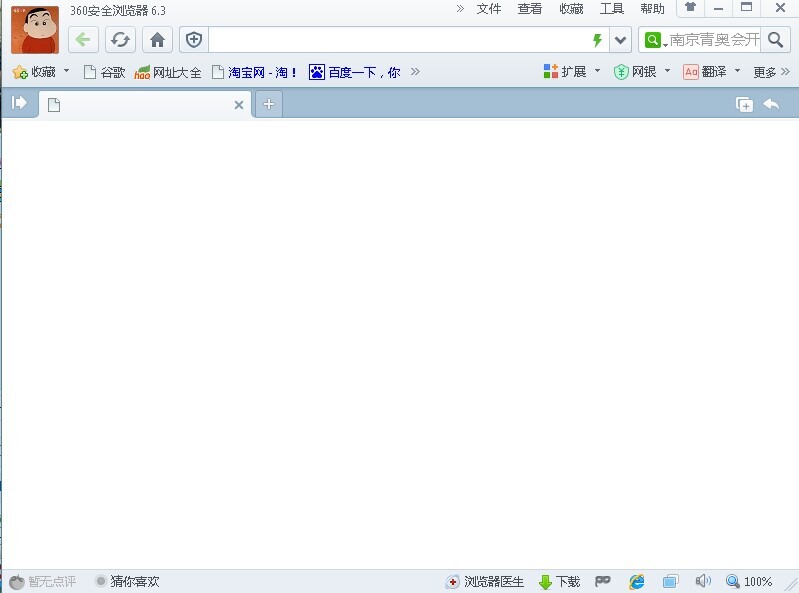Click the back navigation arrow button
The height and width of the screenshot is (593, 799).
tap(83, 40)
